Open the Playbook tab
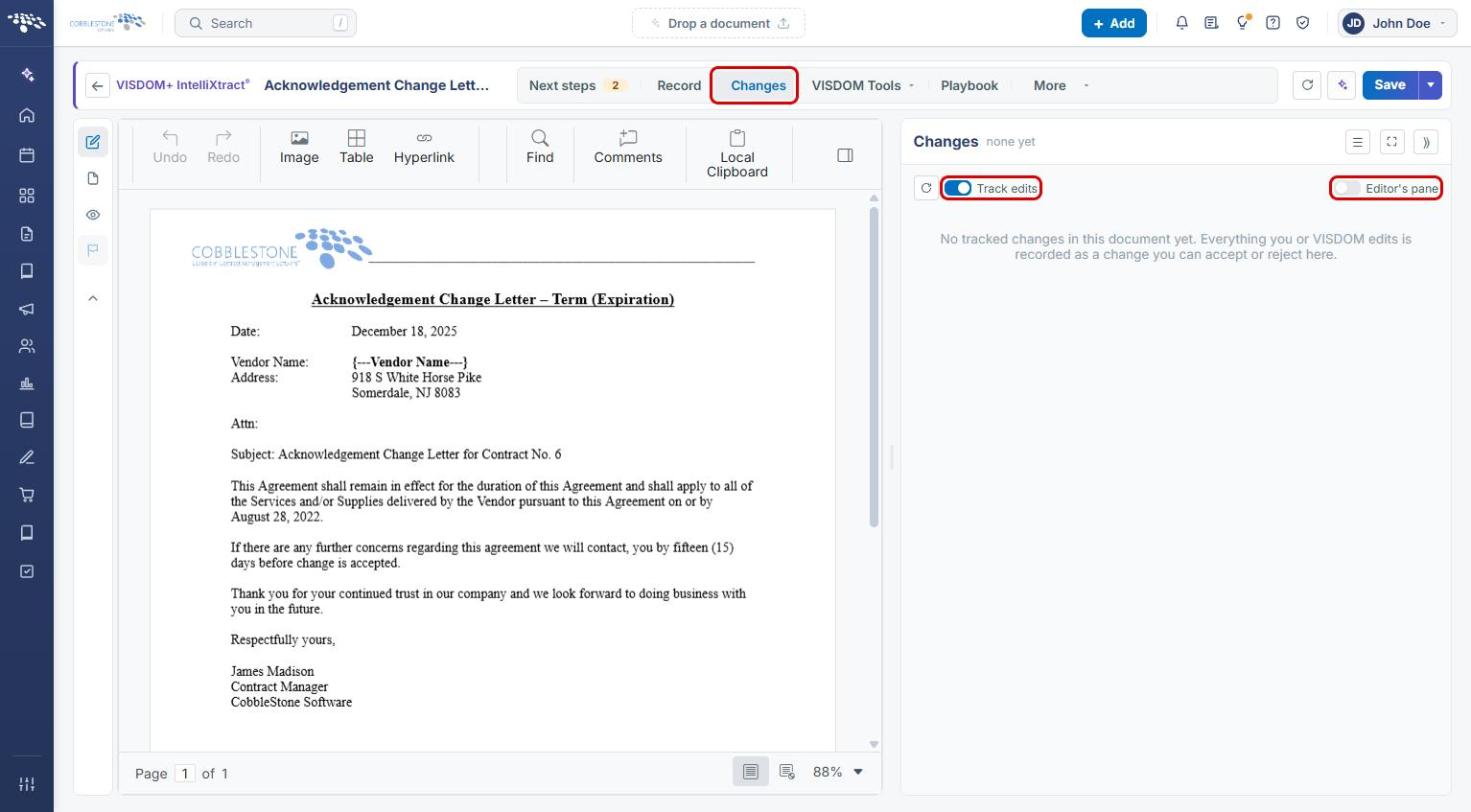 969,86
